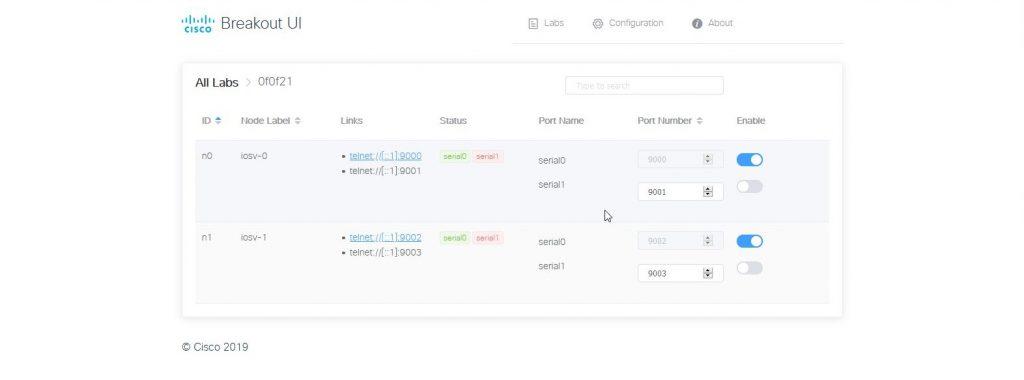Image resolution: width=1024 pixels, height=380 pixels.
Task: Open telnet link for port 9002
Action: [385, 238]
